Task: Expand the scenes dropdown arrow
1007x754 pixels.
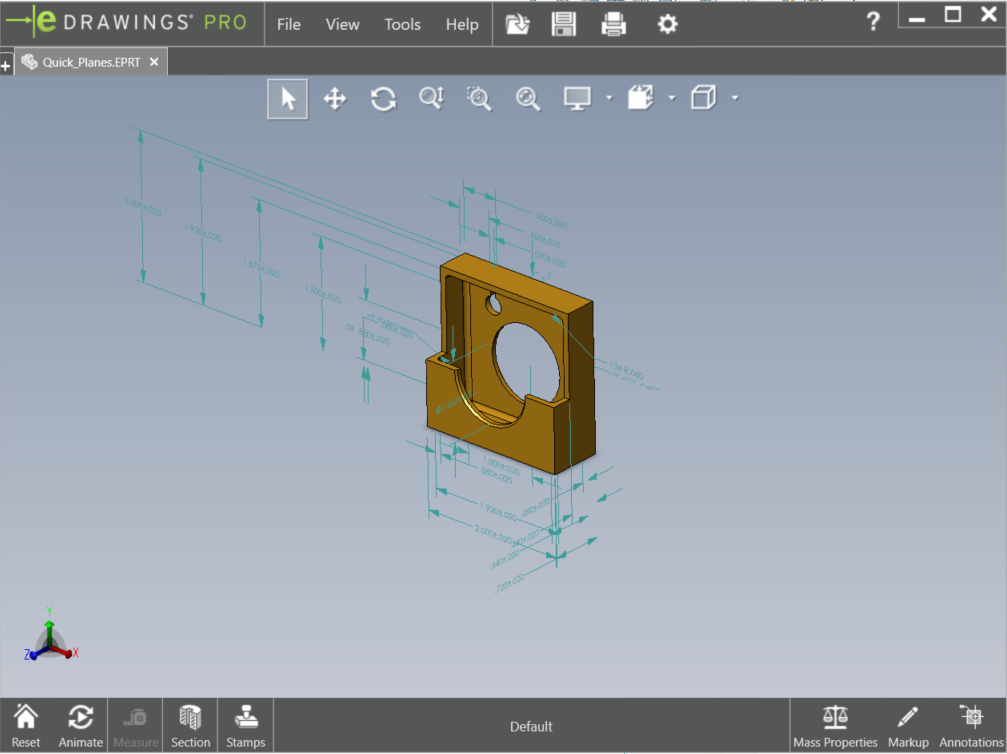Action: pos(672,98)
